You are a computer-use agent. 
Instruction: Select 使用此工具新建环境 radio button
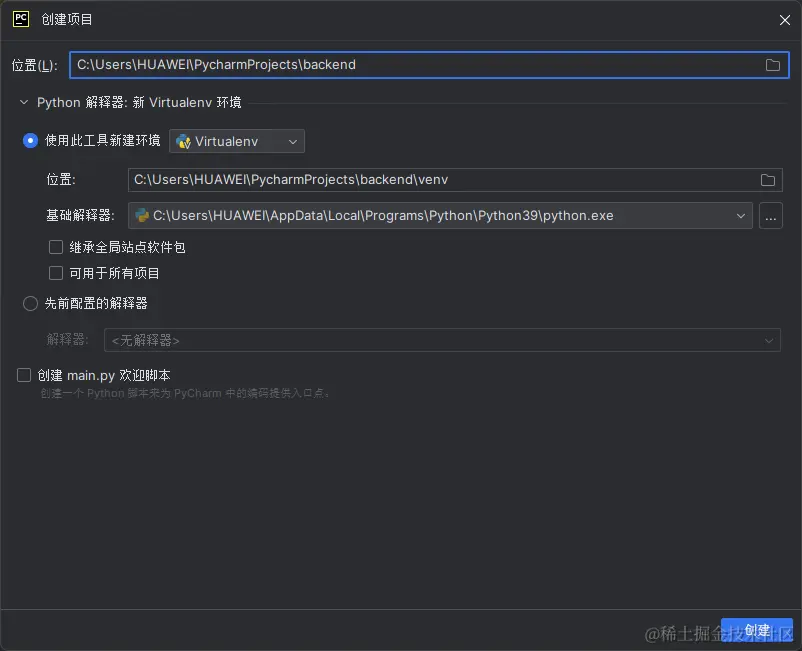tap(30, 141)
